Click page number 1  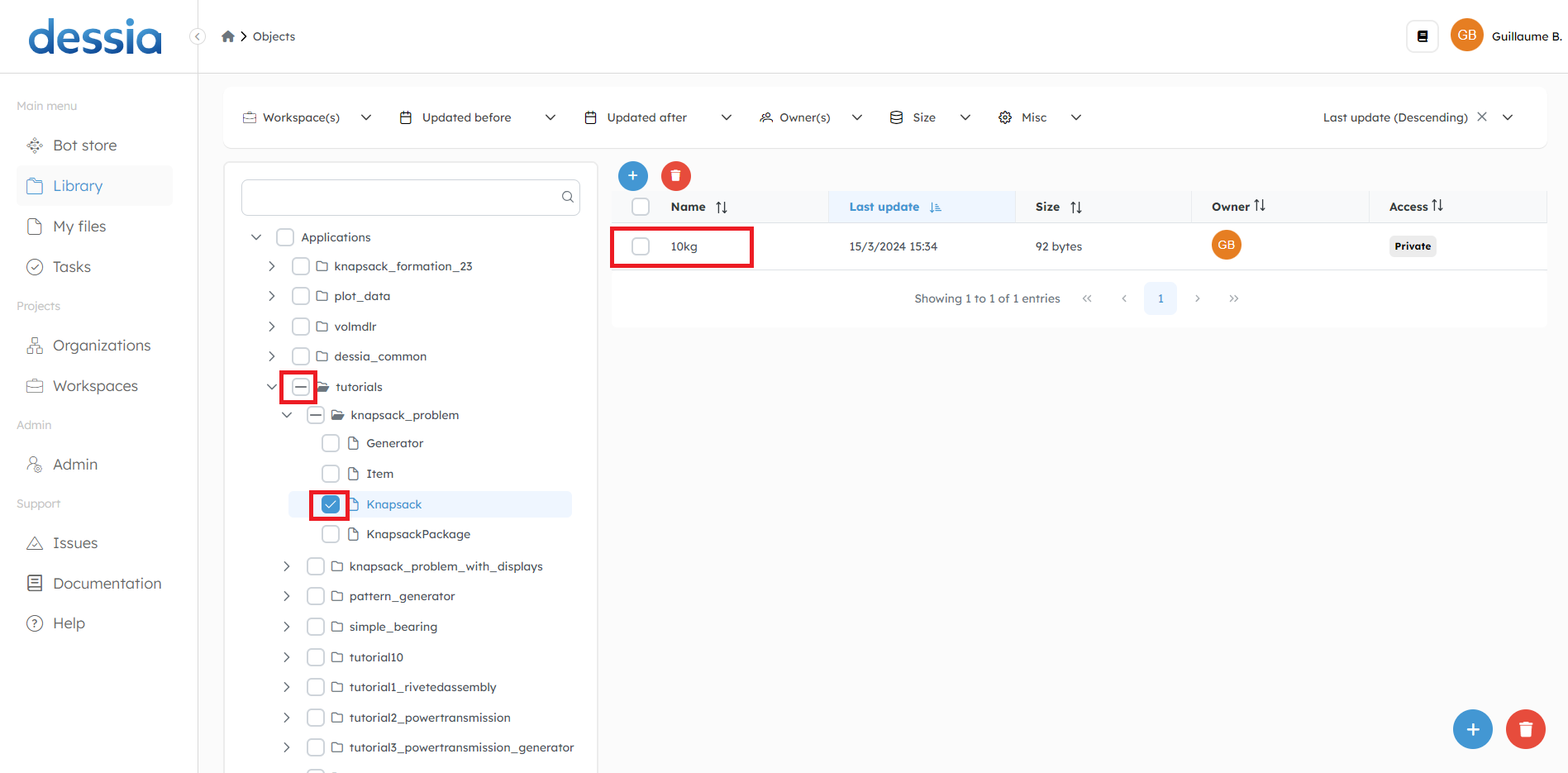(1161, 298)
